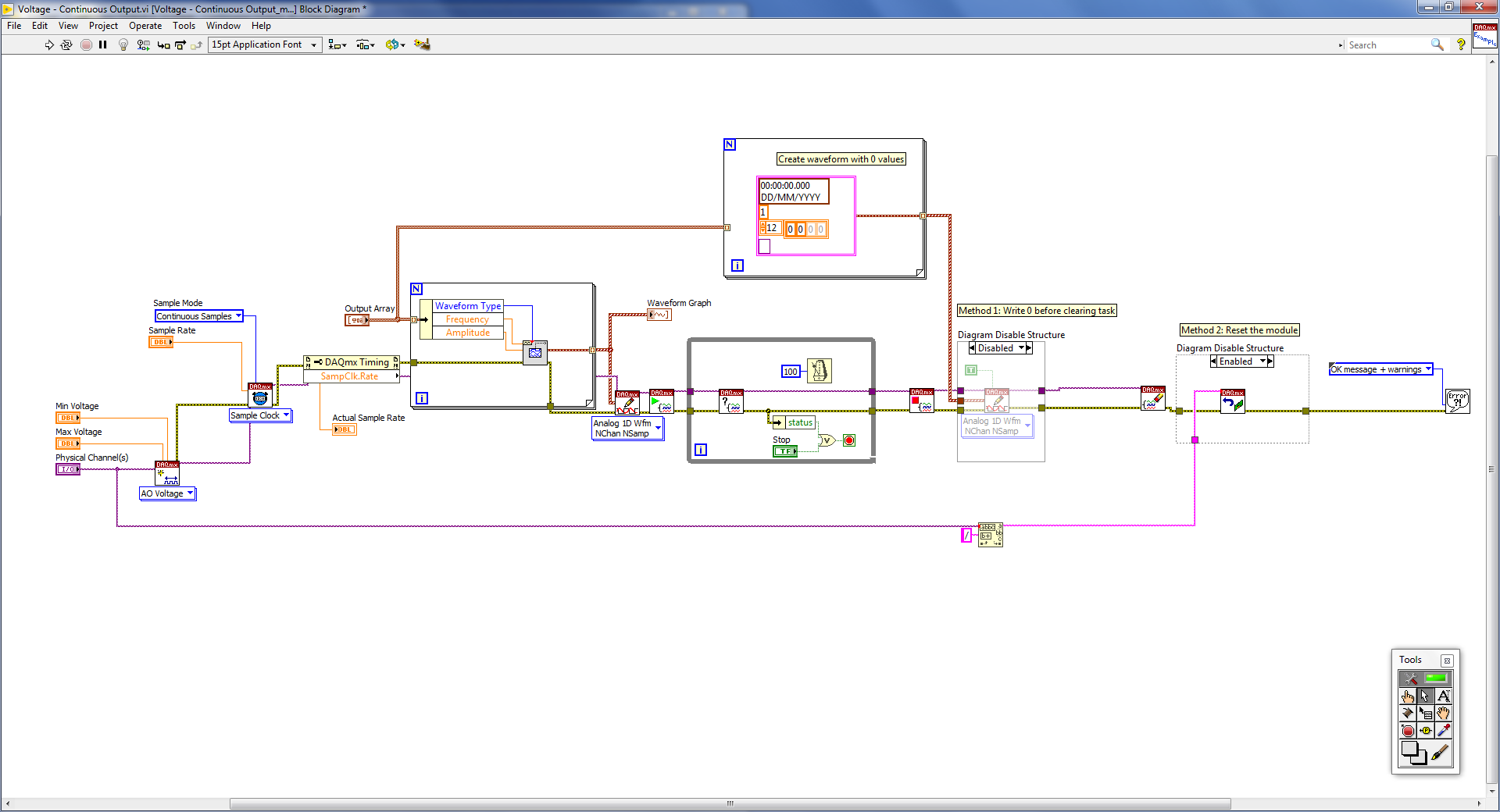
Task: Click foreground/background color squares in Tools
Action: [x=1413, y=753]
